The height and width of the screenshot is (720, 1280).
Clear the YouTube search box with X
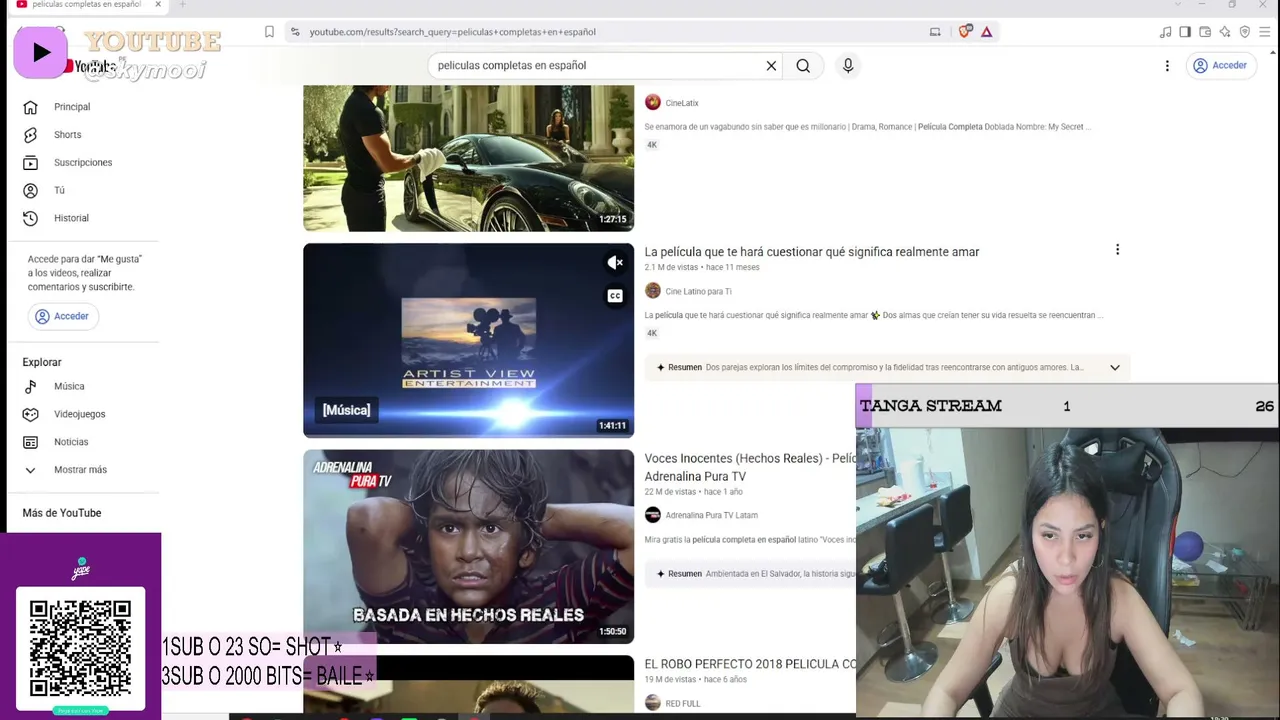(771, 66)
